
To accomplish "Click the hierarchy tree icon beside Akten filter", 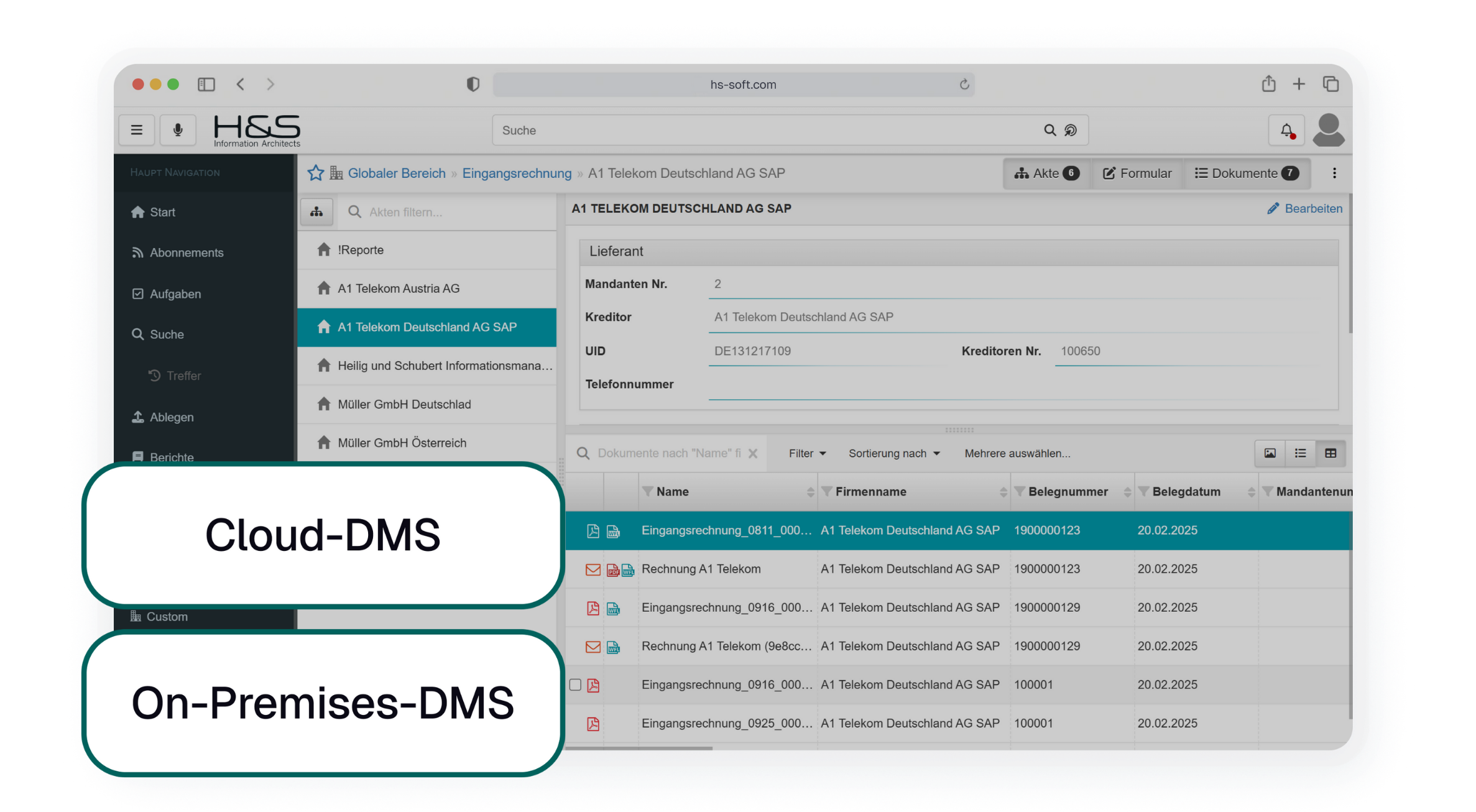I will [x=316, y=212].
